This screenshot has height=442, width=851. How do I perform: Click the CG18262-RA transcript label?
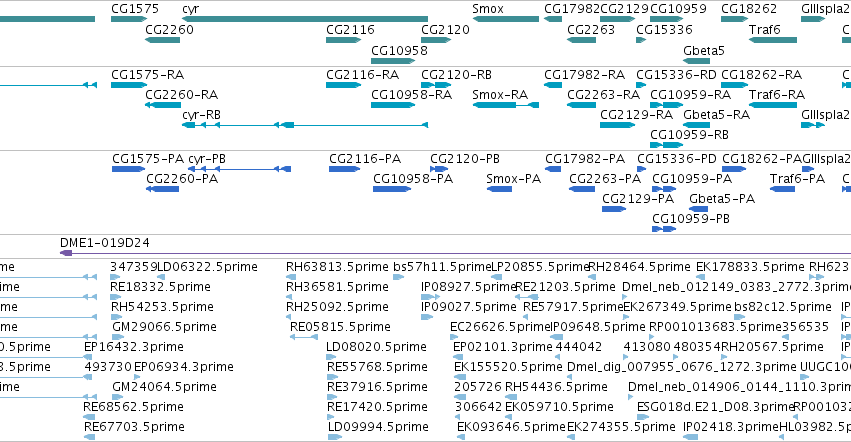(761, 74)
